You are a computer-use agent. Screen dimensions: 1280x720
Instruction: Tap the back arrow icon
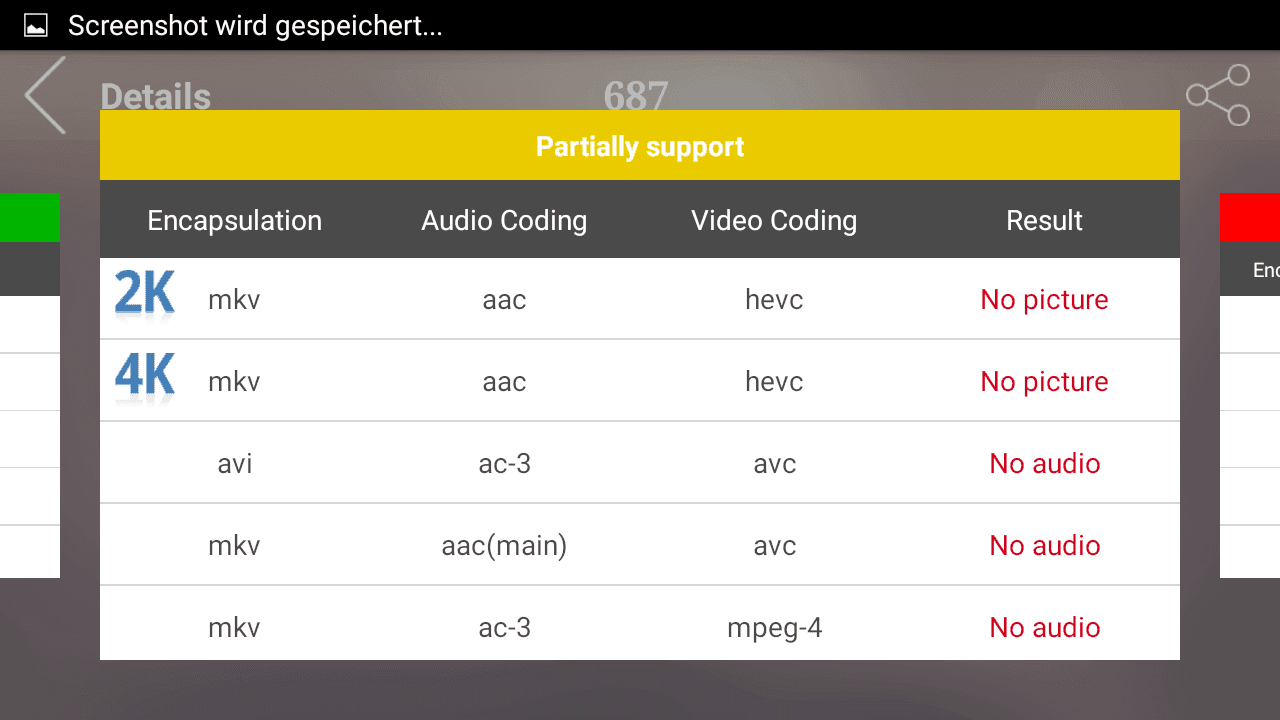click(45, 95)
